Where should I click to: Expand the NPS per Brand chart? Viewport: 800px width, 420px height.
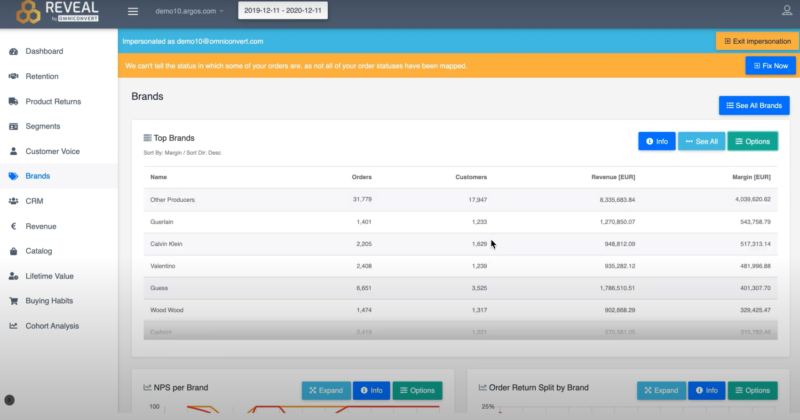pyautogui.click(x=326, y=390)
